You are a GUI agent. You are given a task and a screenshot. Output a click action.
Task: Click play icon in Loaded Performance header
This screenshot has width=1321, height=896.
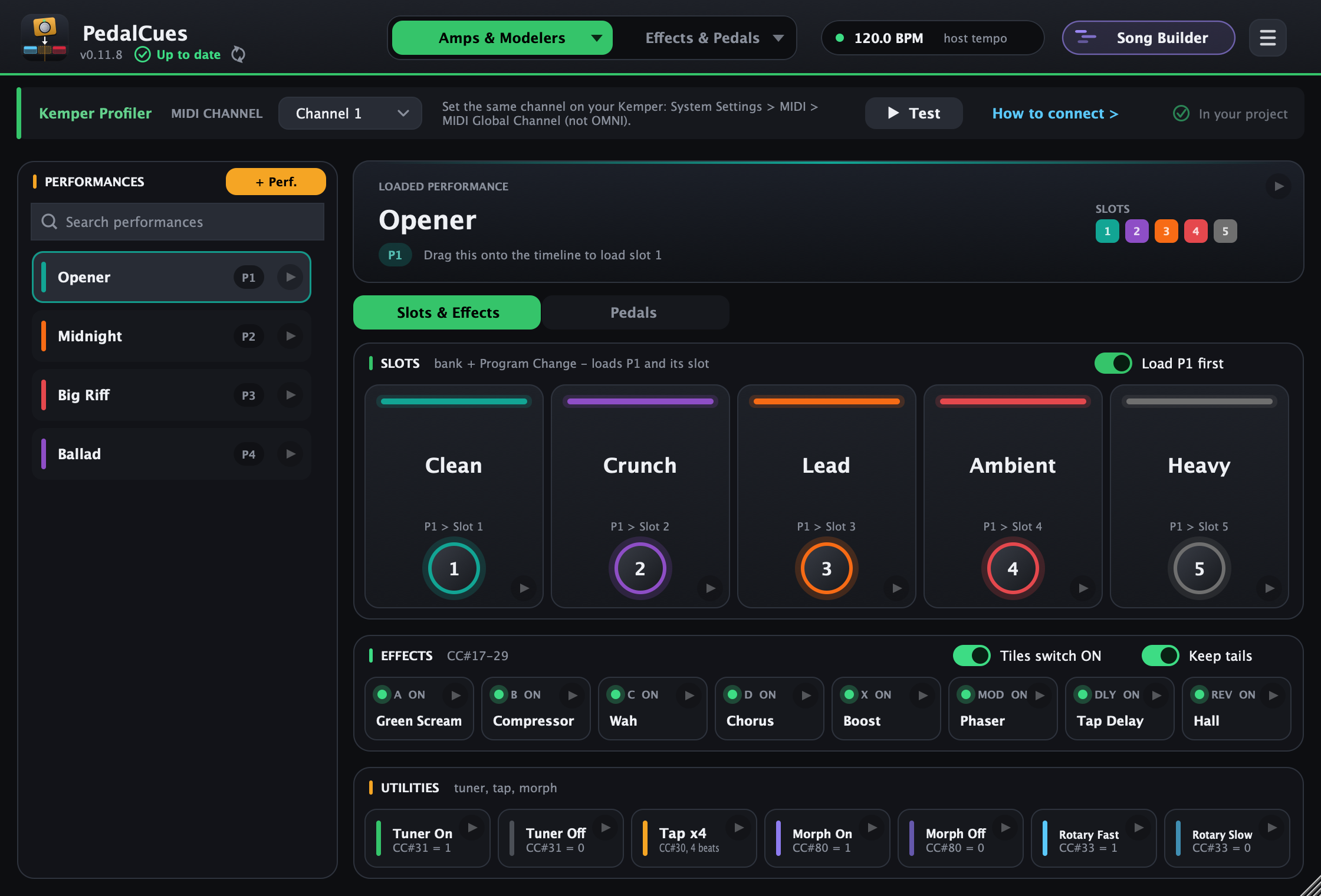pos(1279,186)
